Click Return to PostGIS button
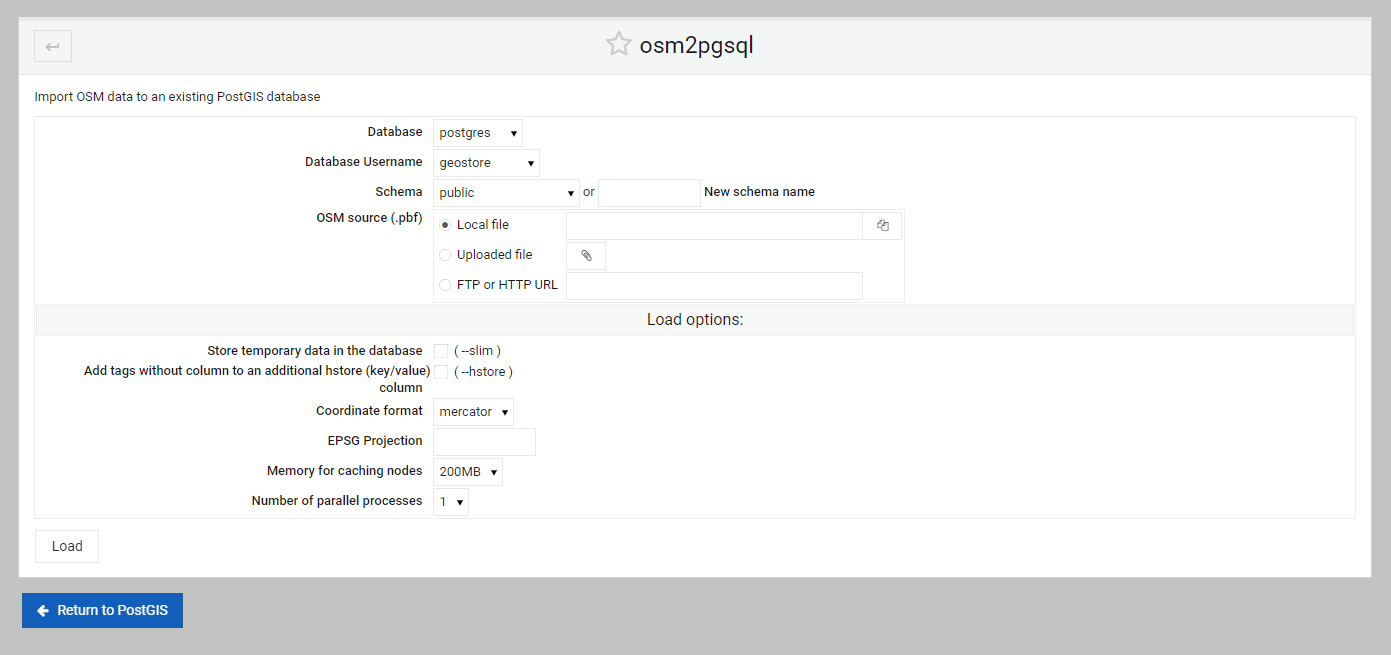 (102, 611)
